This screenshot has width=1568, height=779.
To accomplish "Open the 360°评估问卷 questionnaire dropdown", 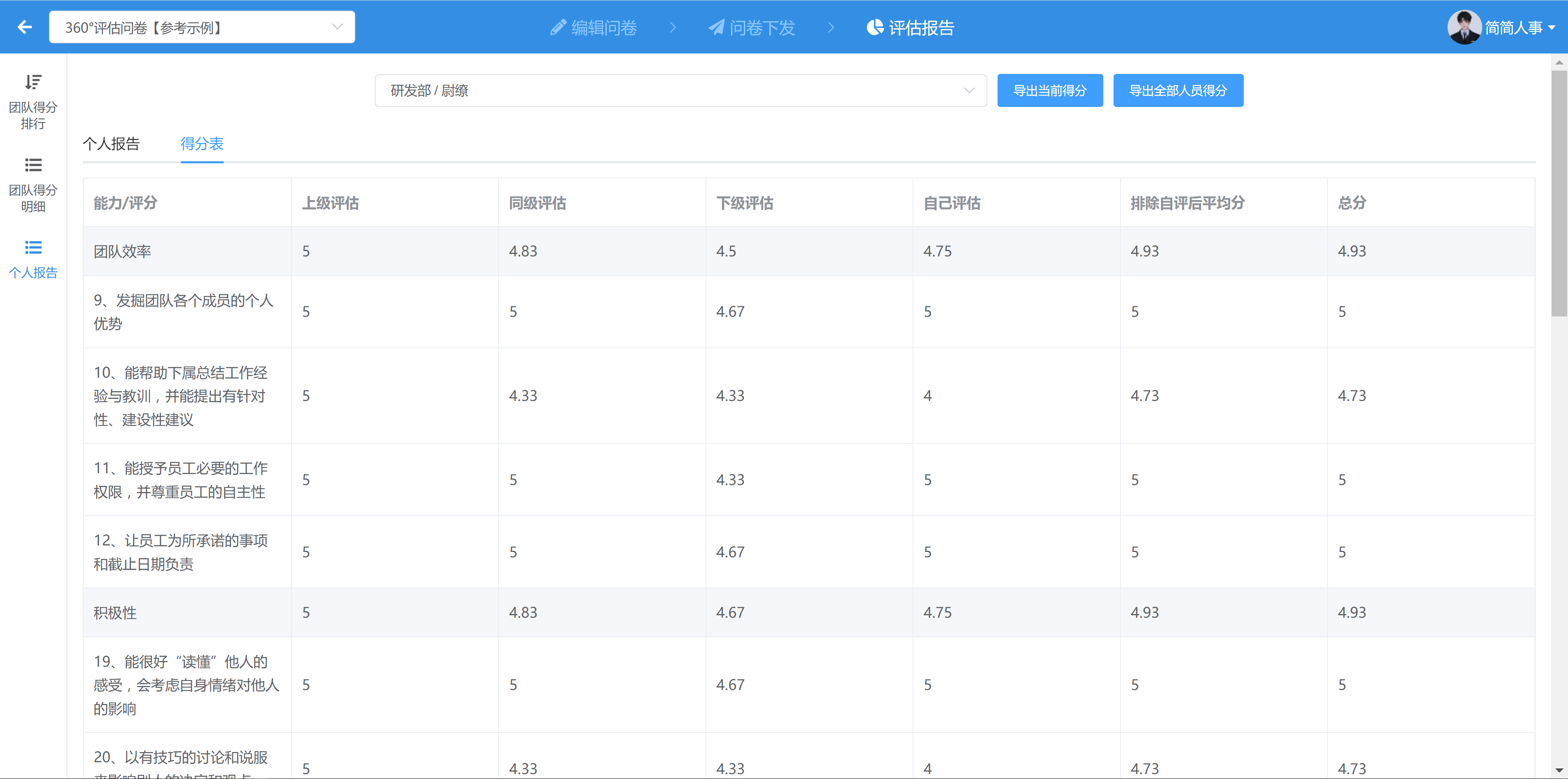I will point(202,27).
